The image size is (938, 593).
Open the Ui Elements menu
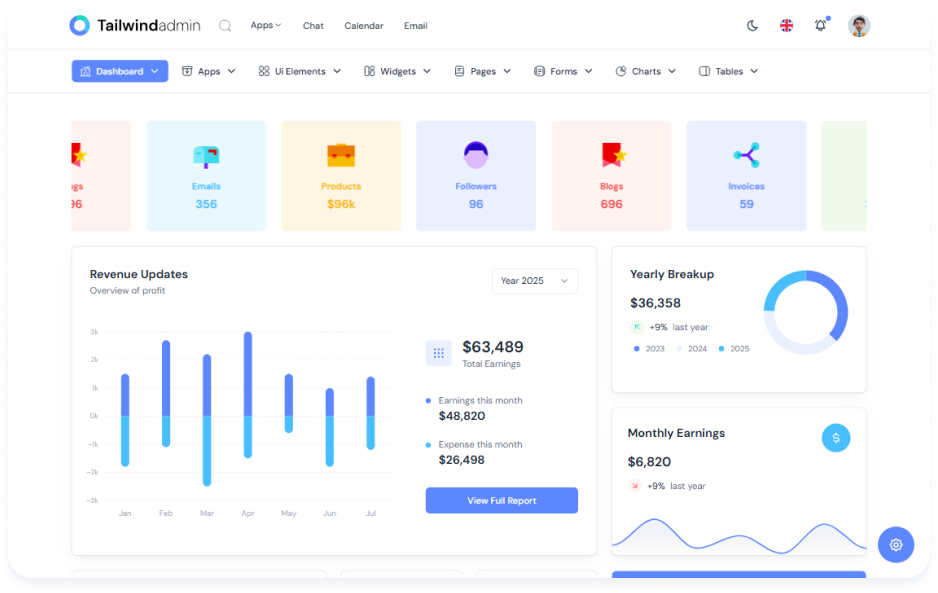pyautogui.click(x=300, y=71)
